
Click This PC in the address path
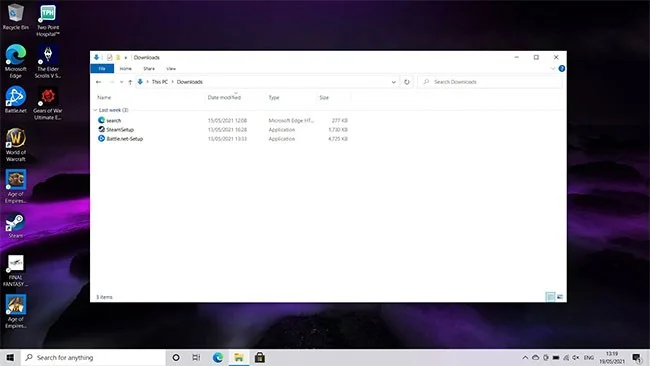160,82
